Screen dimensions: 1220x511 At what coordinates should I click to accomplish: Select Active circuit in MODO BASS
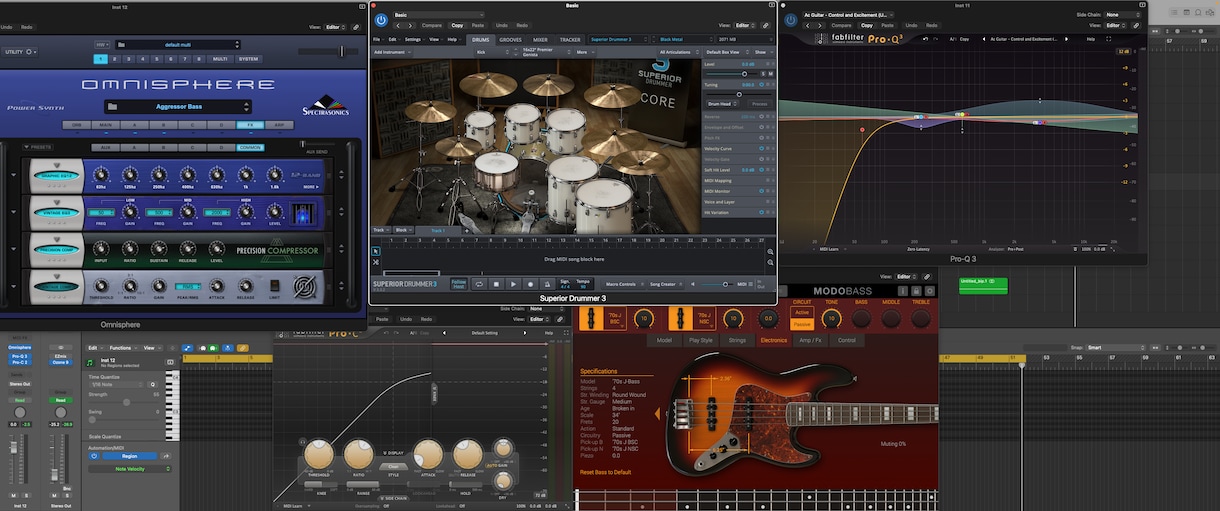[x=802, y=313]
